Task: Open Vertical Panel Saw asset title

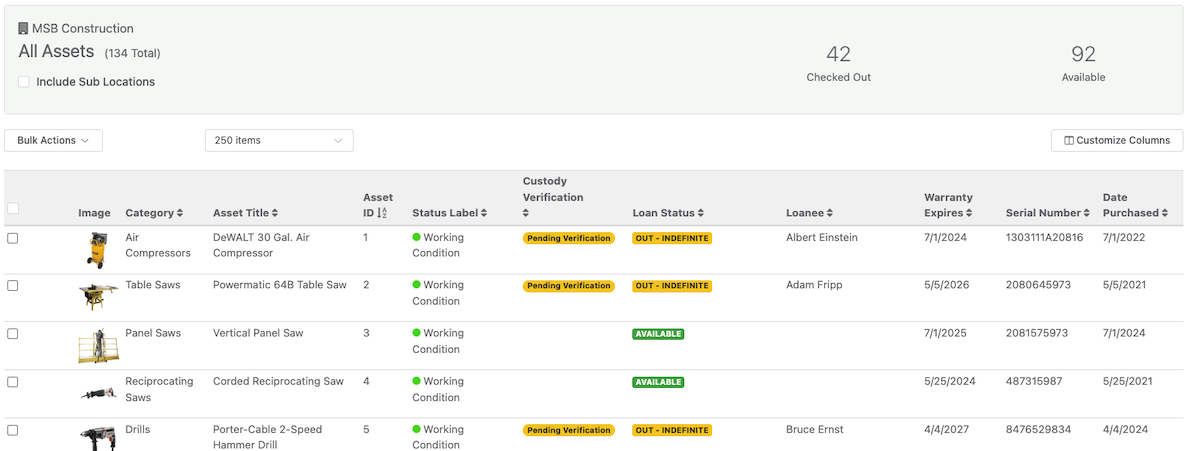Action: pos(258,333)
